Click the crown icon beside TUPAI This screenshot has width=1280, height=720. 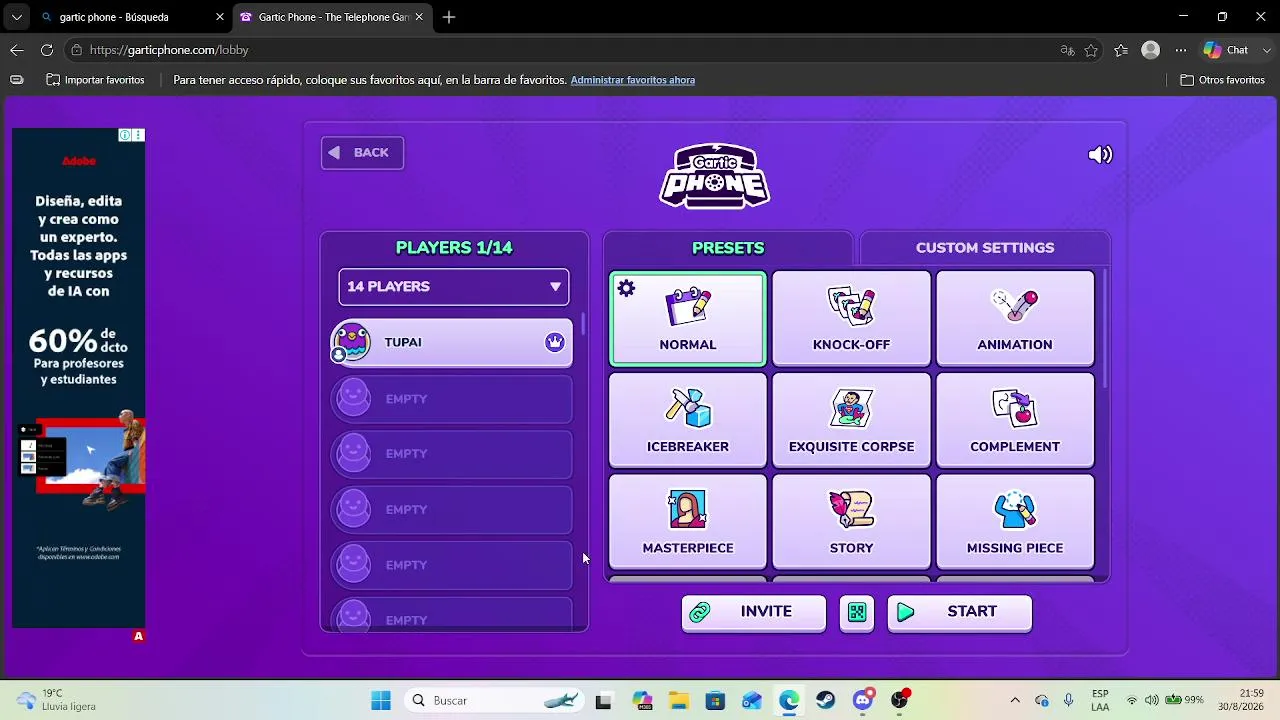(555, 342)
